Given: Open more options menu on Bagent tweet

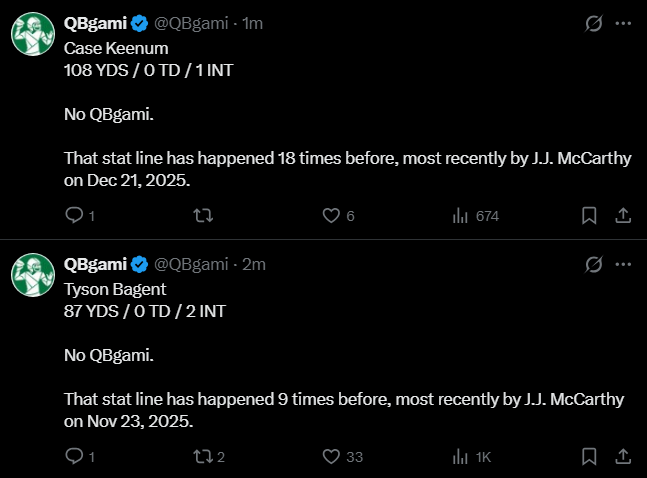Looking at the screenshot, I should click(x=623, y=265).
